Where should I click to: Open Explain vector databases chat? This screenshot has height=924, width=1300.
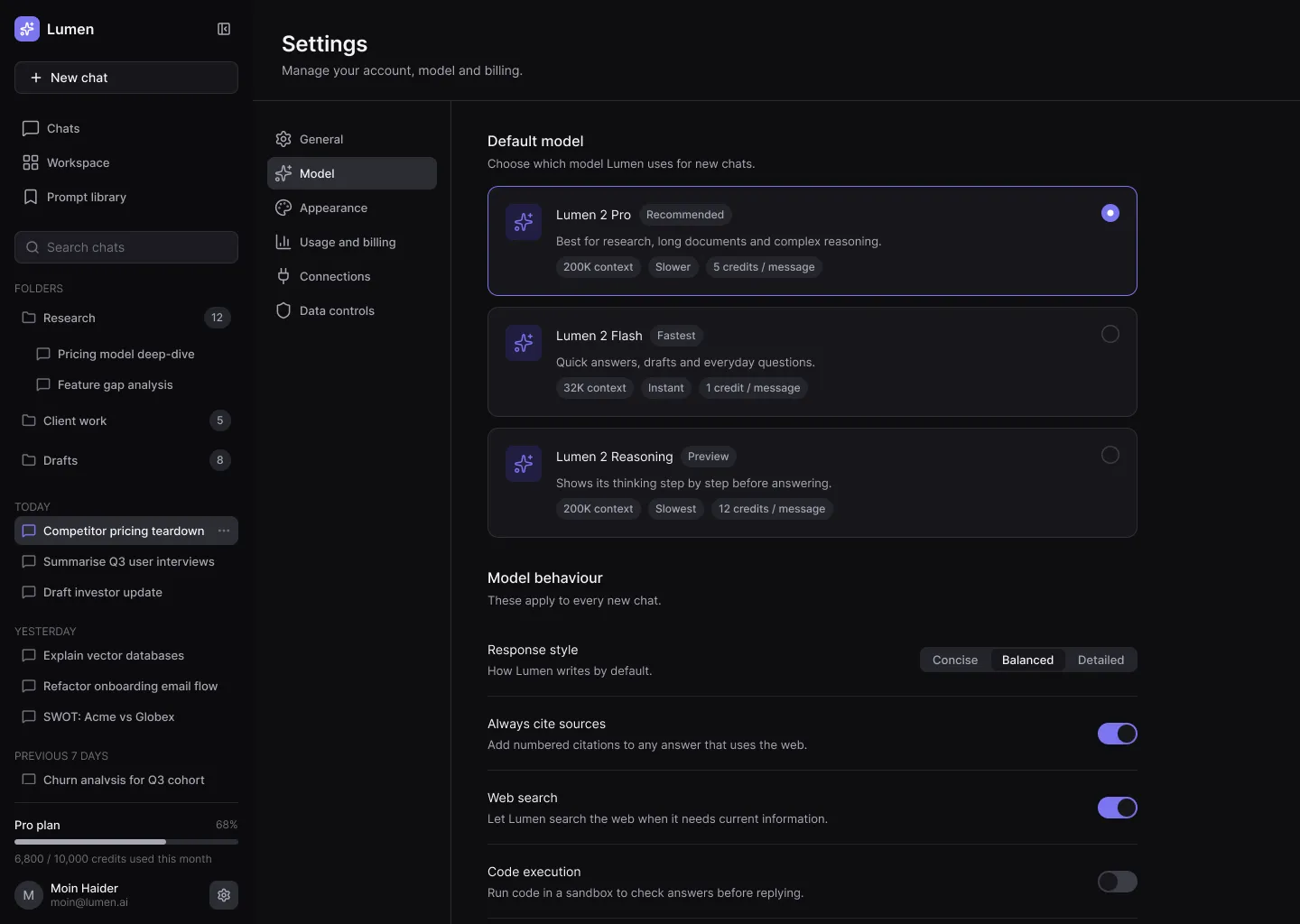[126, 655]
